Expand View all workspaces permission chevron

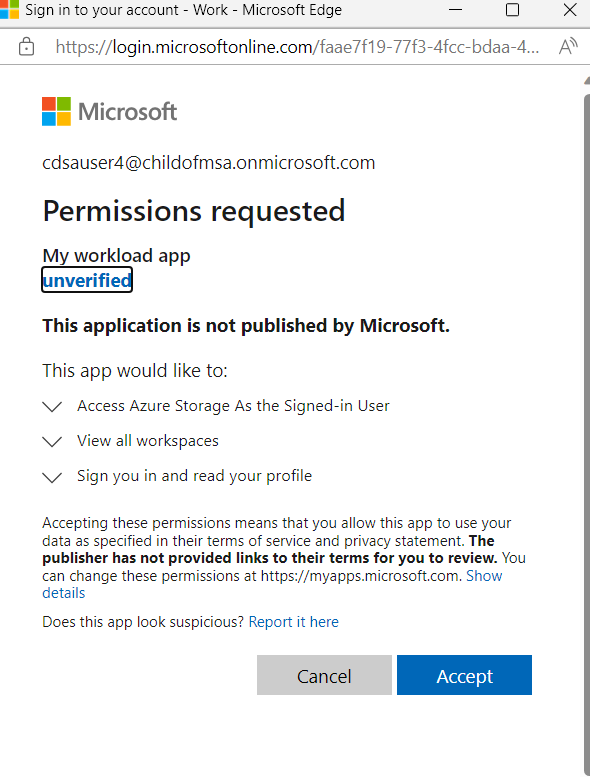click(x=52, y=441)
